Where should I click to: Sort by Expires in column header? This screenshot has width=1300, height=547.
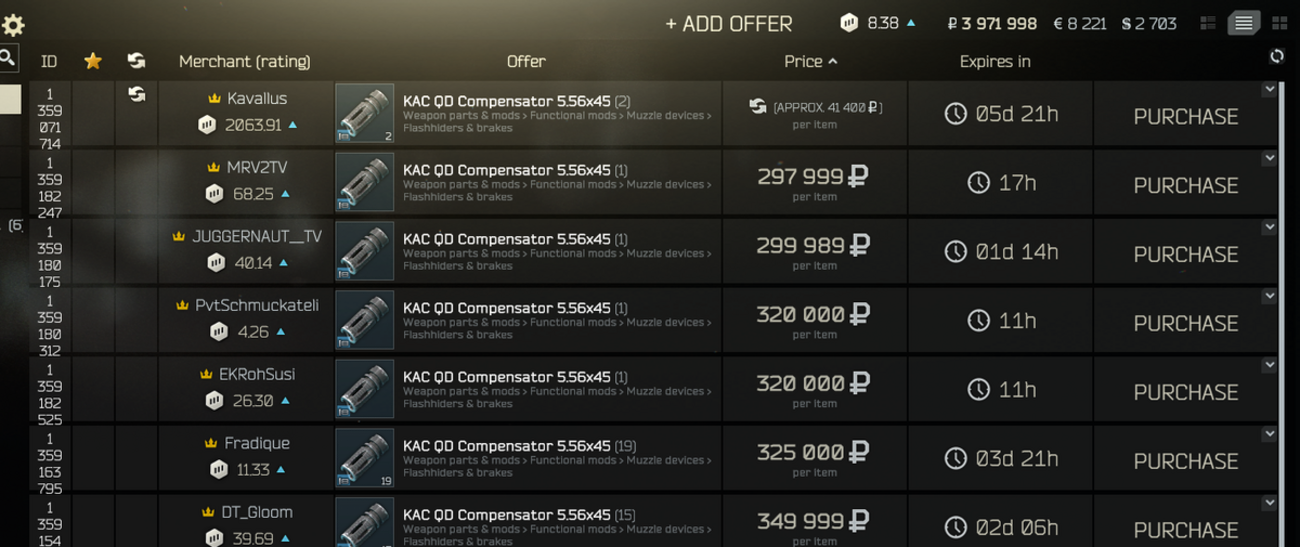pos(994,61)
